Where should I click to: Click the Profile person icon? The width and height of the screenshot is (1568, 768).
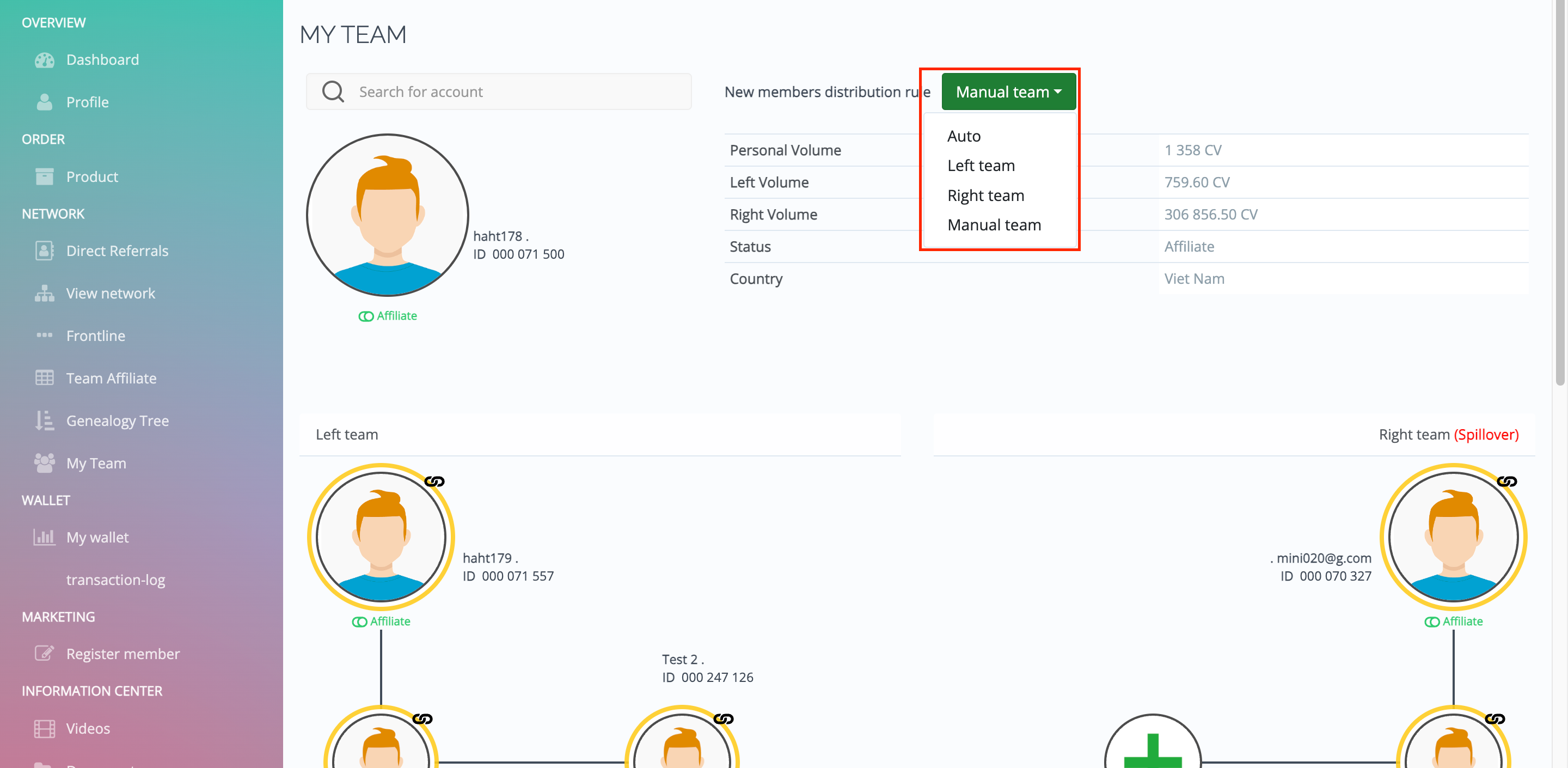point(45,102)
